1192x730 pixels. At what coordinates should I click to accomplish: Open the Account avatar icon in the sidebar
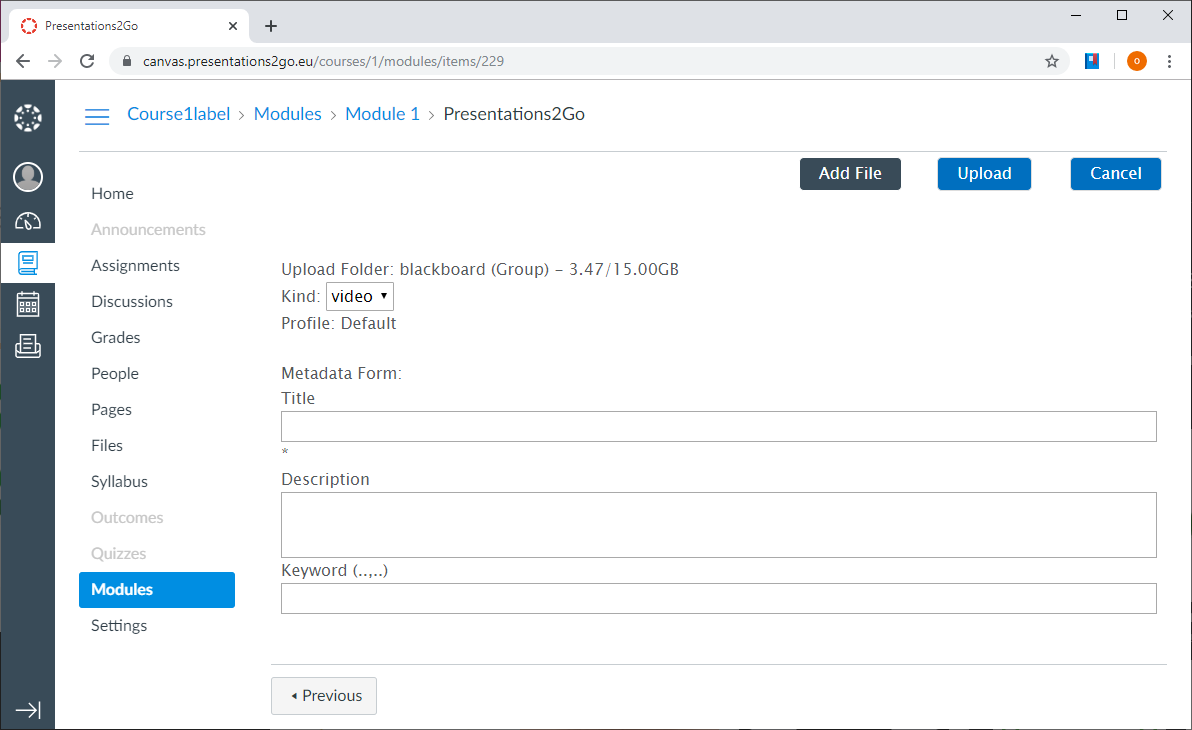pos(28,176)
